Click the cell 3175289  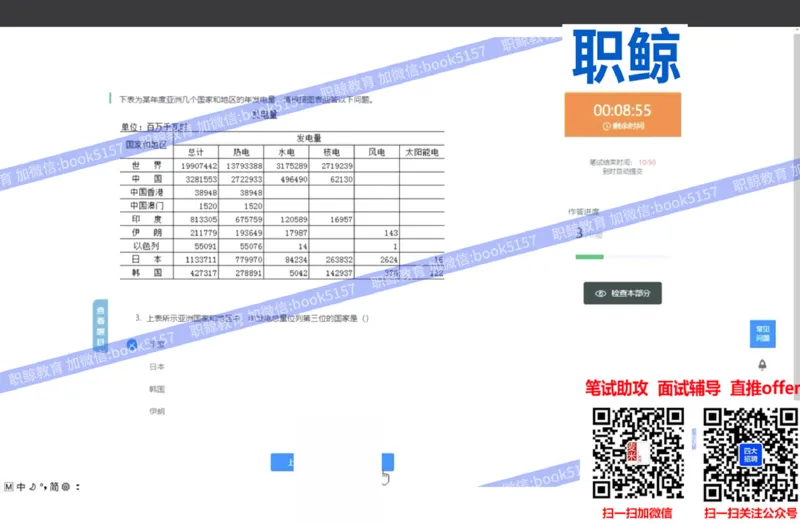tap(292, 166)
